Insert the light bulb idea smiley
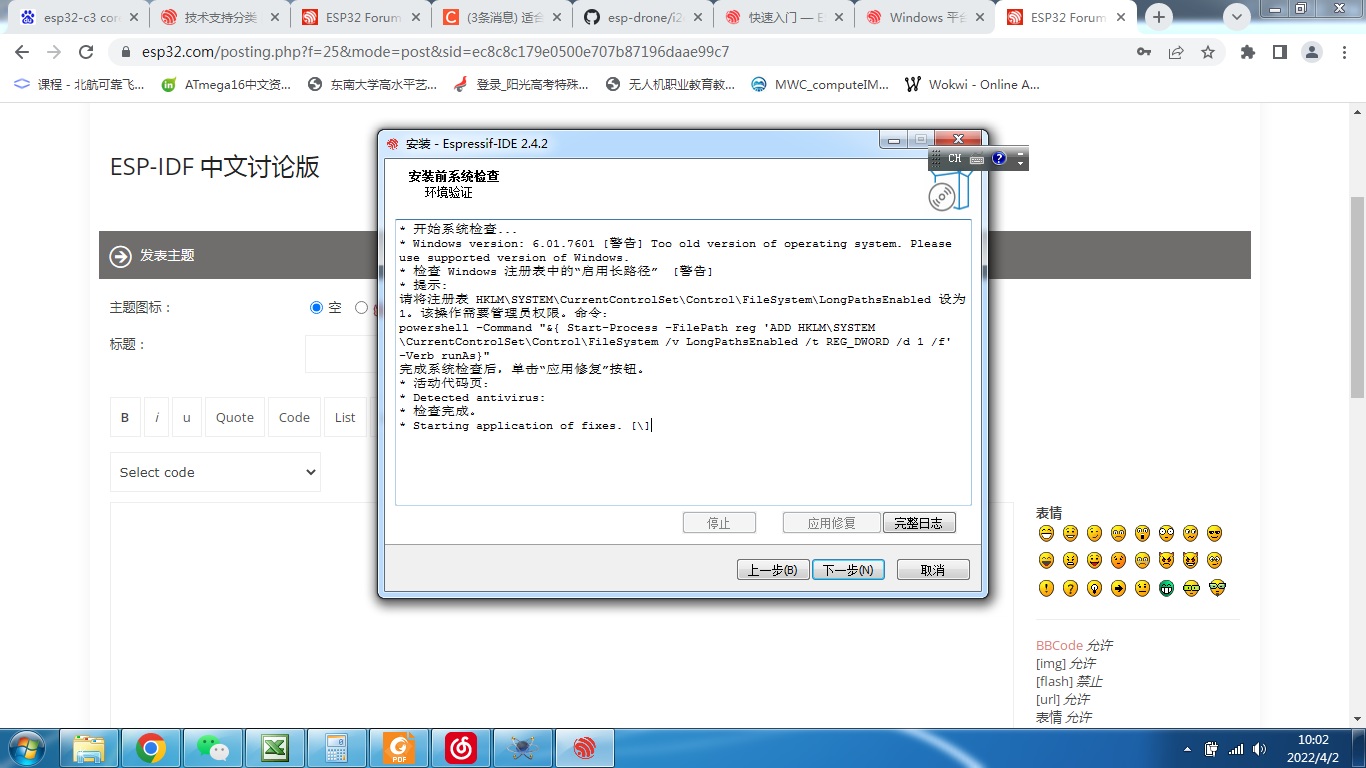The height and width of the screenshot is (768, 1366). (x=1094, y=588)
